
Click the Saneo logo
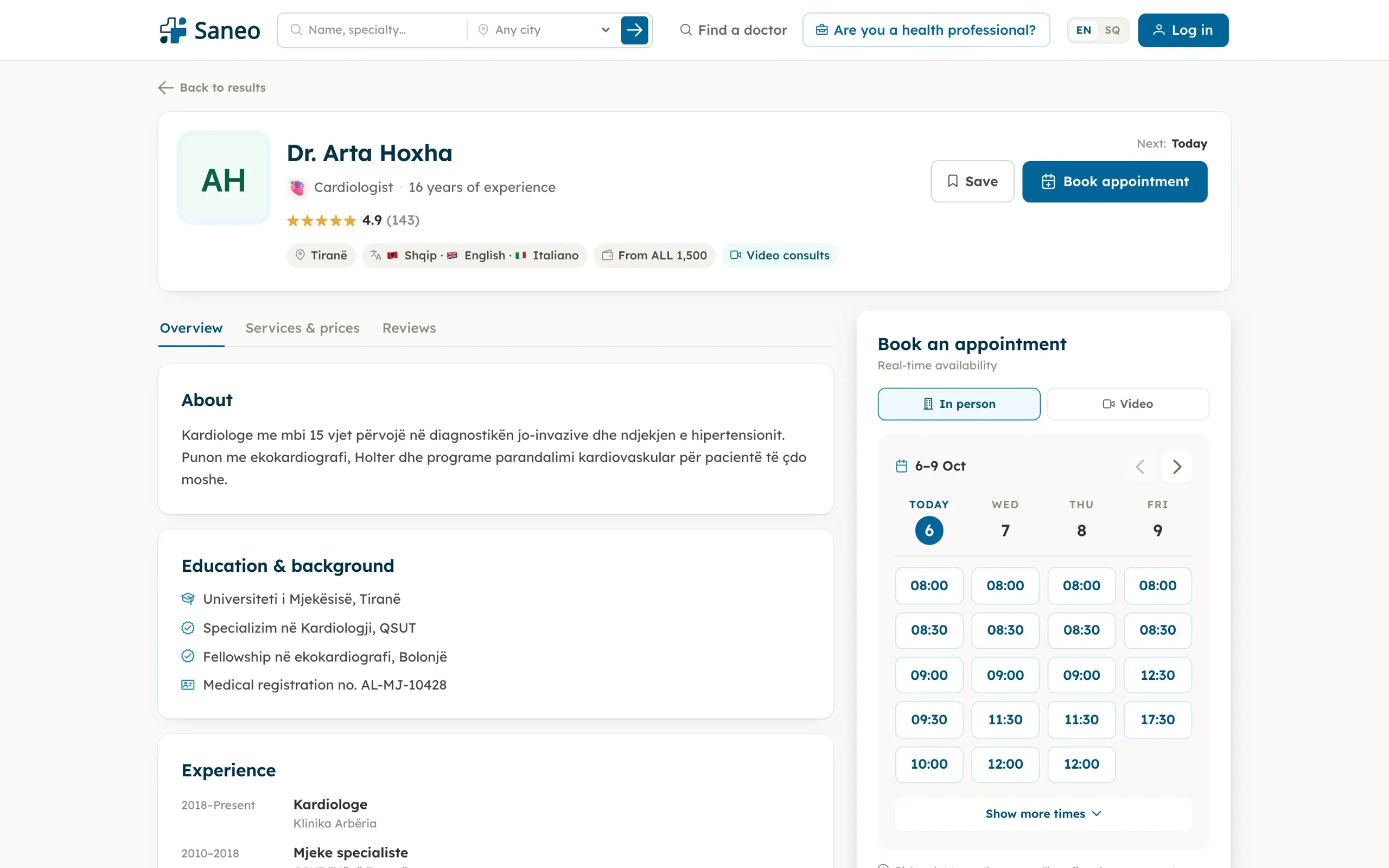209,30
